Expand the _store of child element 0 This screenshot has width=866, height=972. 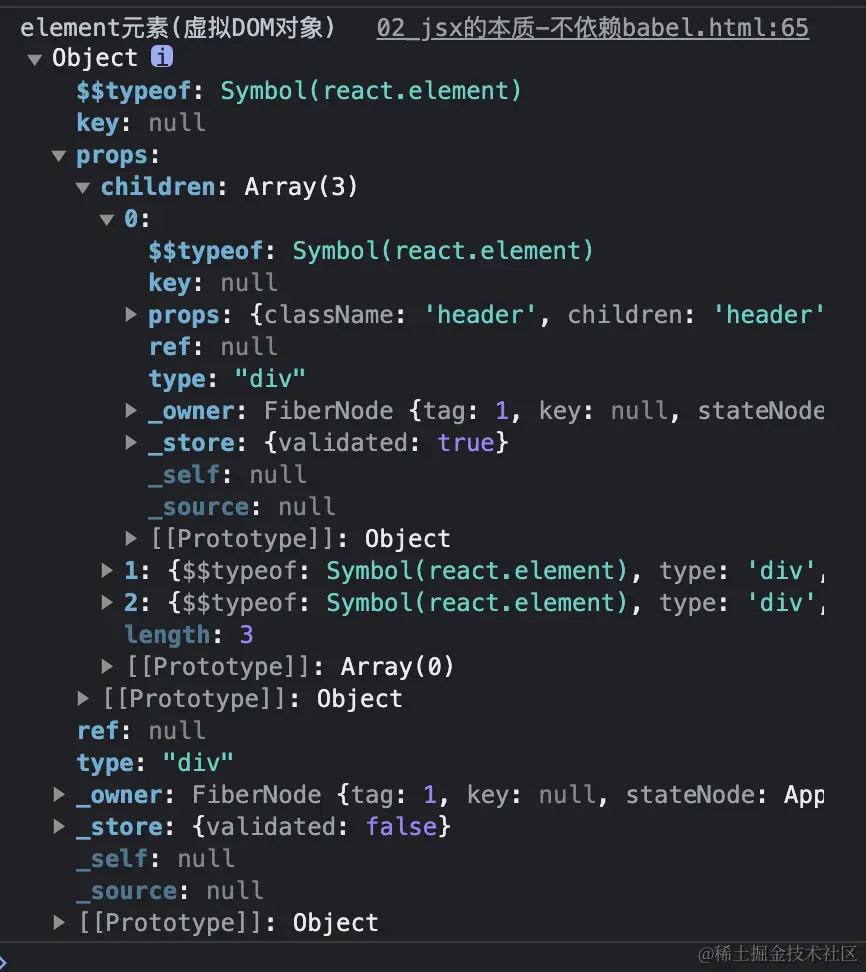[x=131, y=443]
